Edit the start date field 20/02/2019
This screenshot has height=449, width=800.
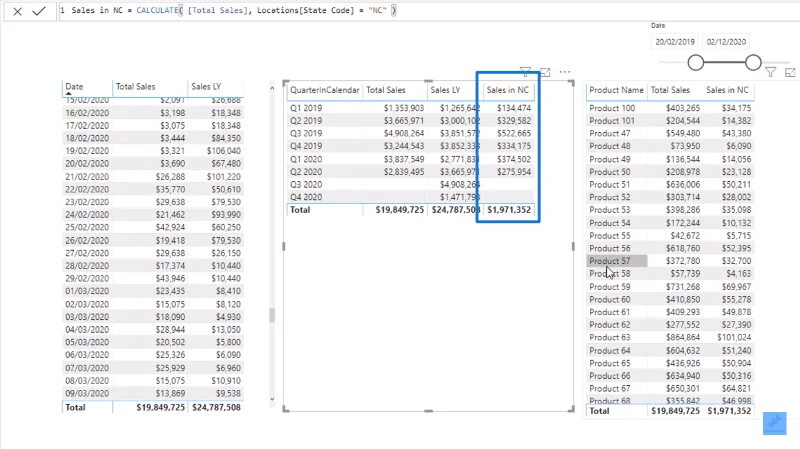(675, 42)
